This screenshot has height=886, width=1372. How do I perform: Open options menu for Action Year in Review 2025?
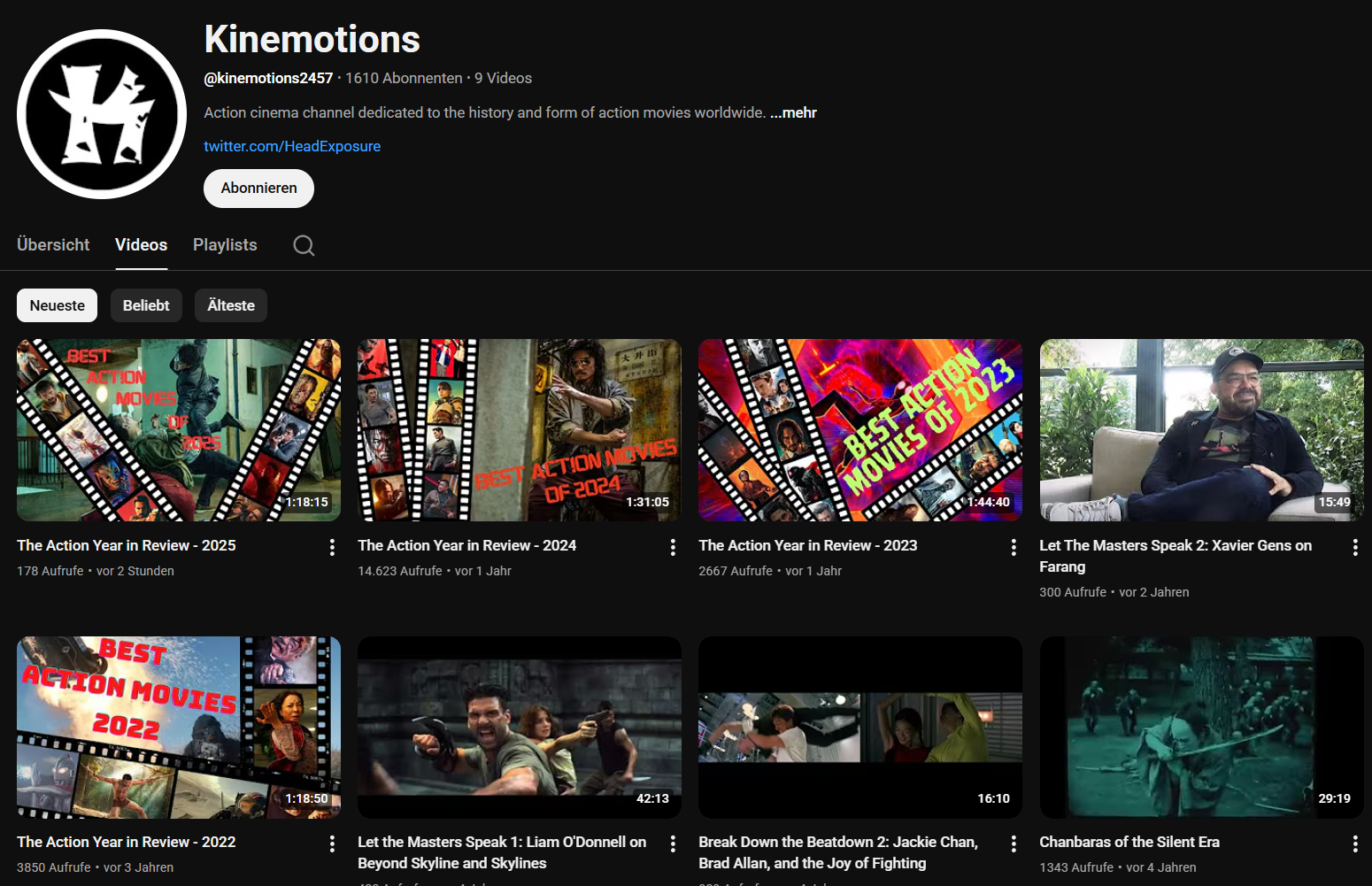click(332, 547)
